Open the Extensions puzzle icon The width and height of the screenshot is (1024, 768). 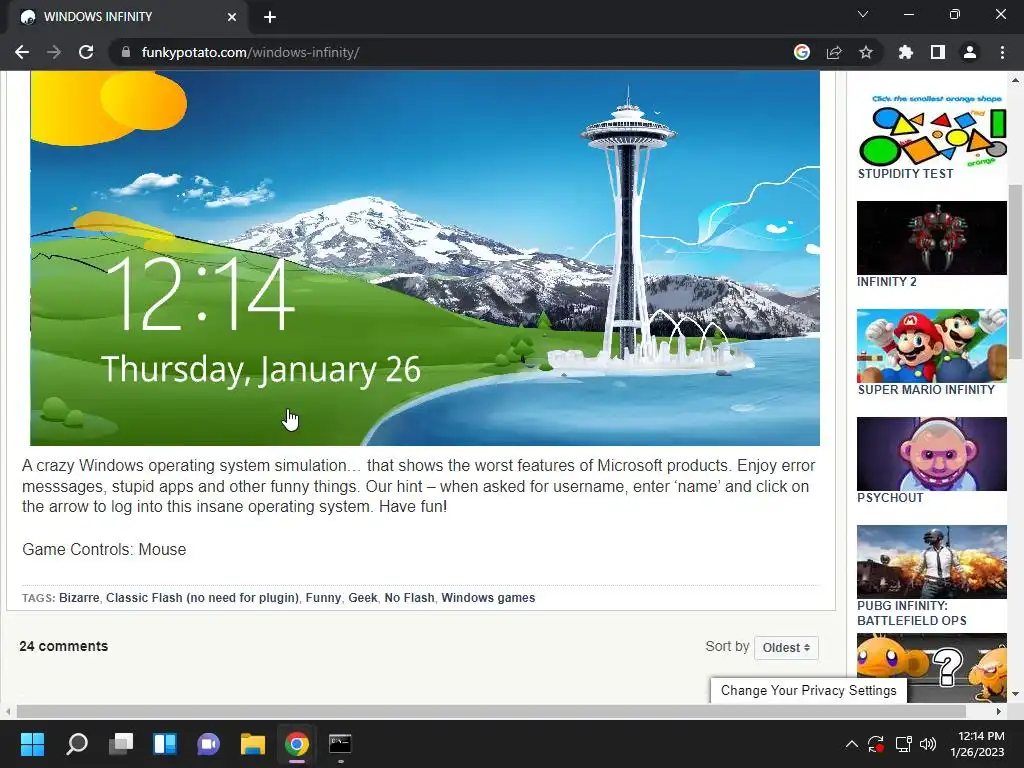906,52
